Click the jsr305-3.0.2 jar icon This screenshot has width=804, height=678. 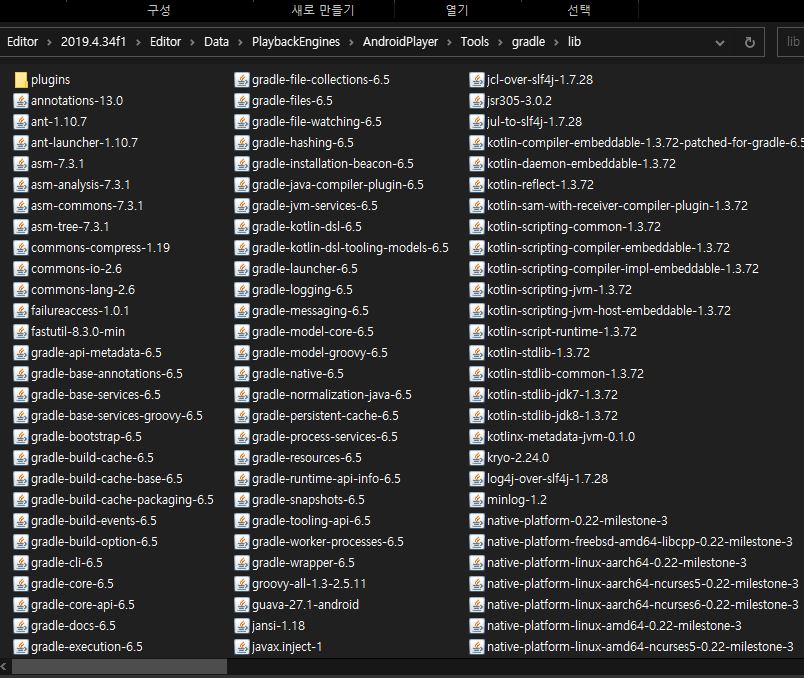click(477, 101)
